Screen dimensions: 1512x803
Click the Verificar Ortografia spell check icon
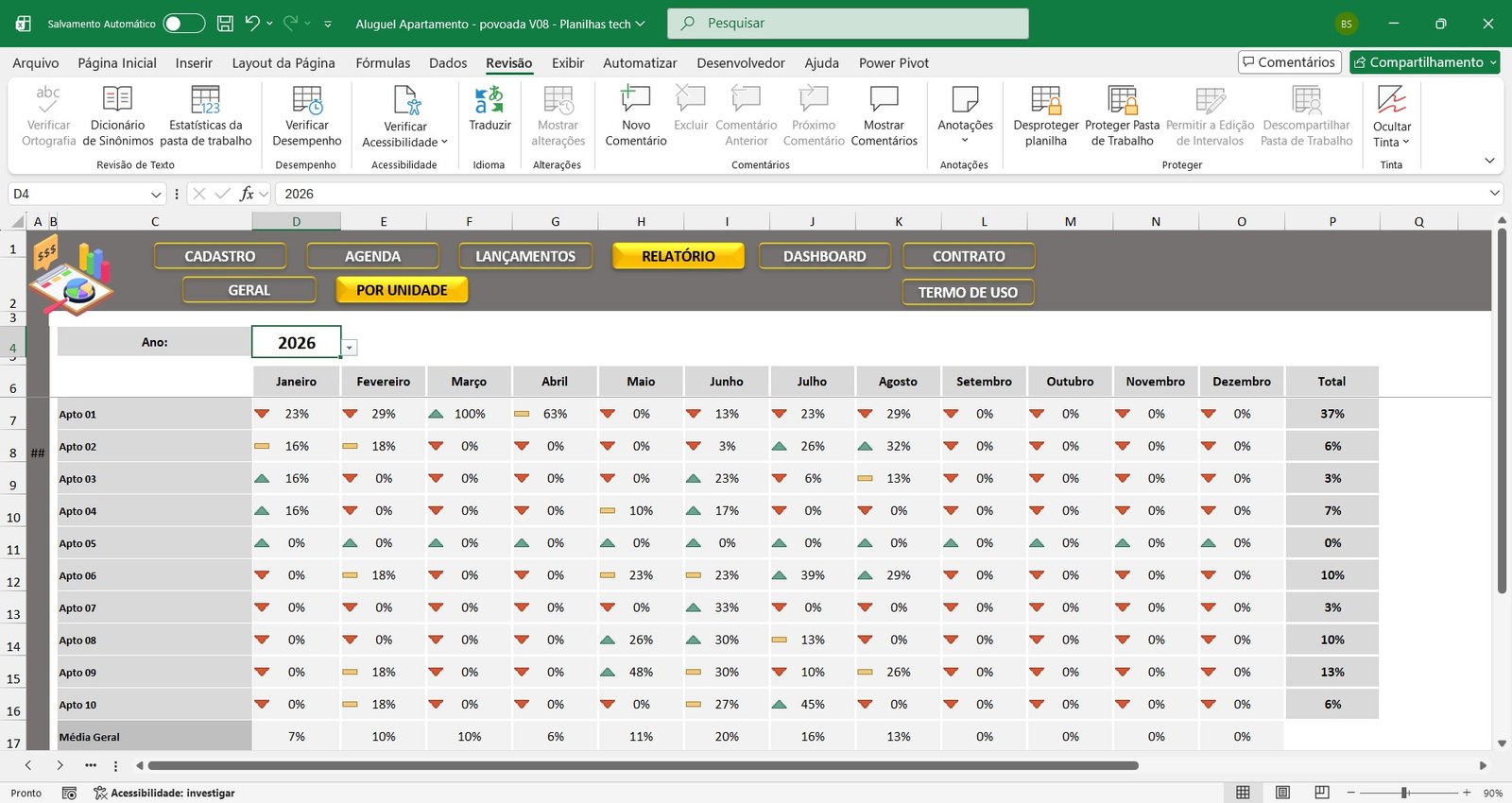[x=48, y=99]
